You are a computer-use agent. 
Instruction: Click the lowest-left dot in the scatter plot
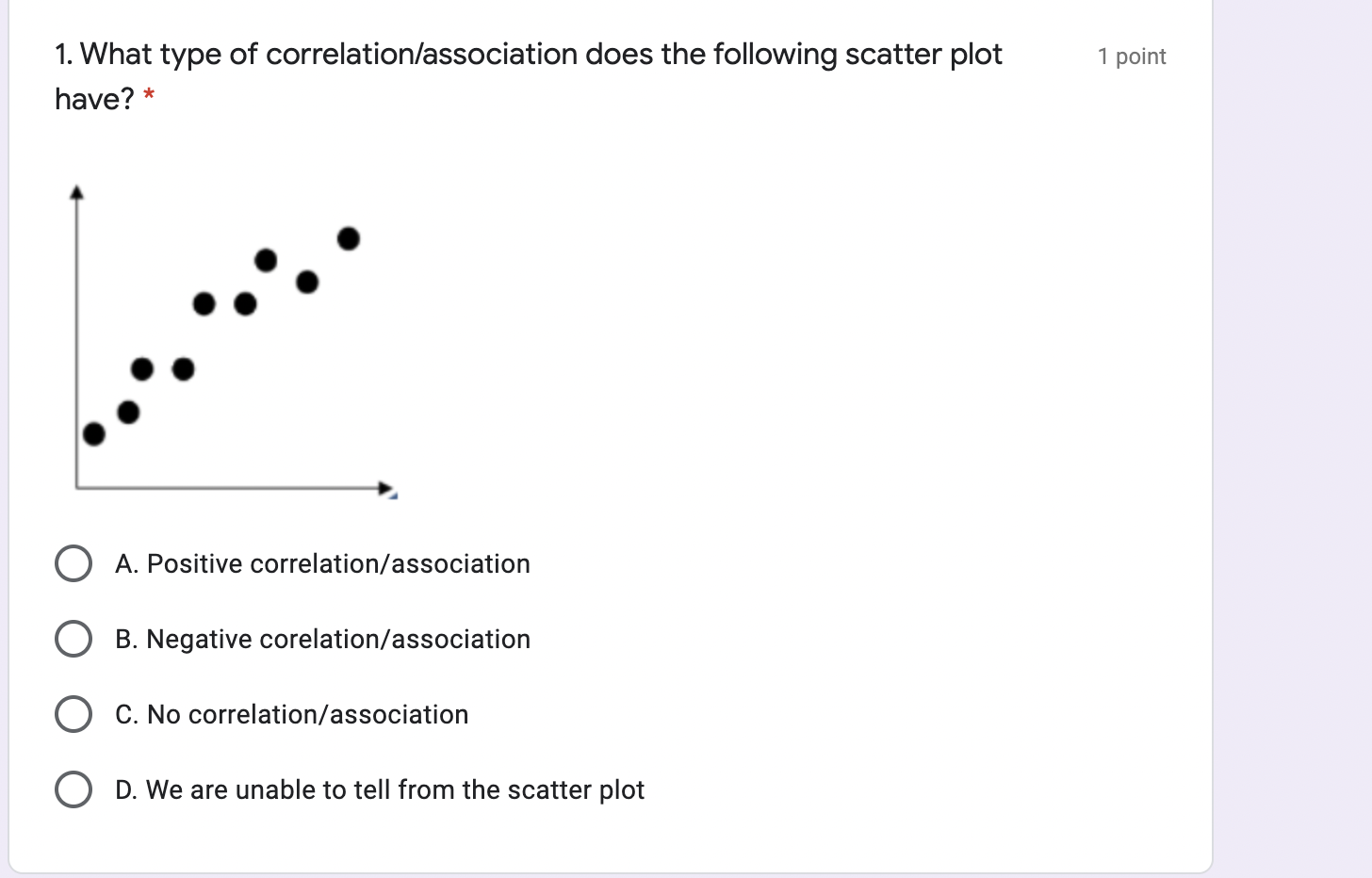pos(95,434)
